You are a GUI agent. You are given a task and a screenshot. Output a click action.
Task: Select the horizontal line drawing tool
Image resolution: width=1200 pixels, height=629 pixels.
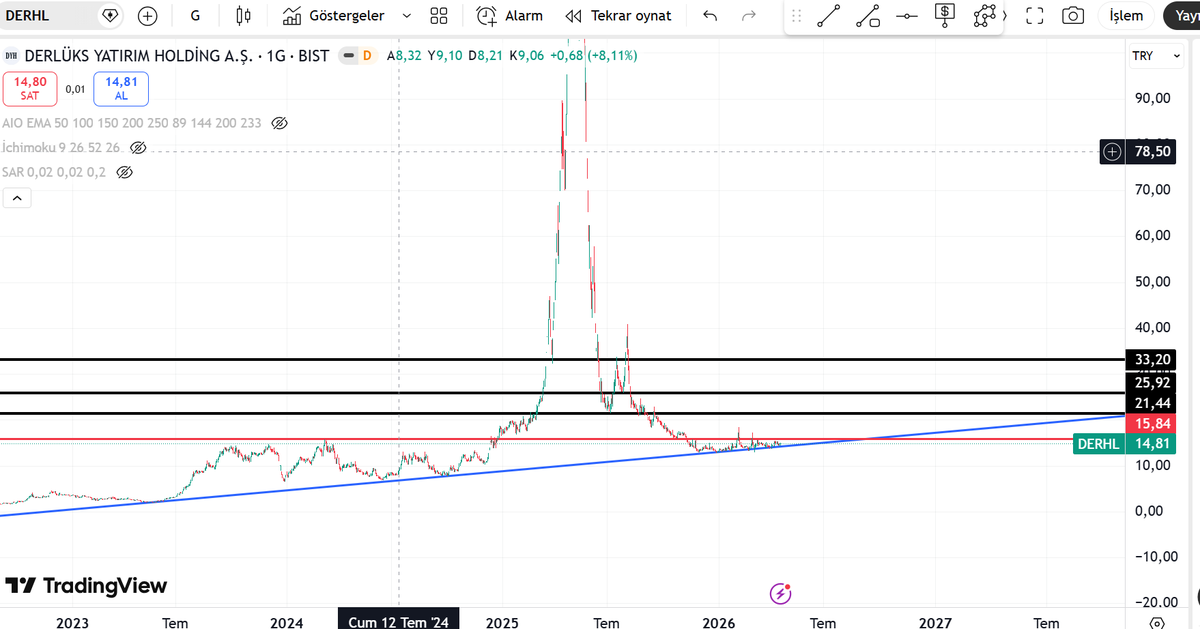point(907,15)
